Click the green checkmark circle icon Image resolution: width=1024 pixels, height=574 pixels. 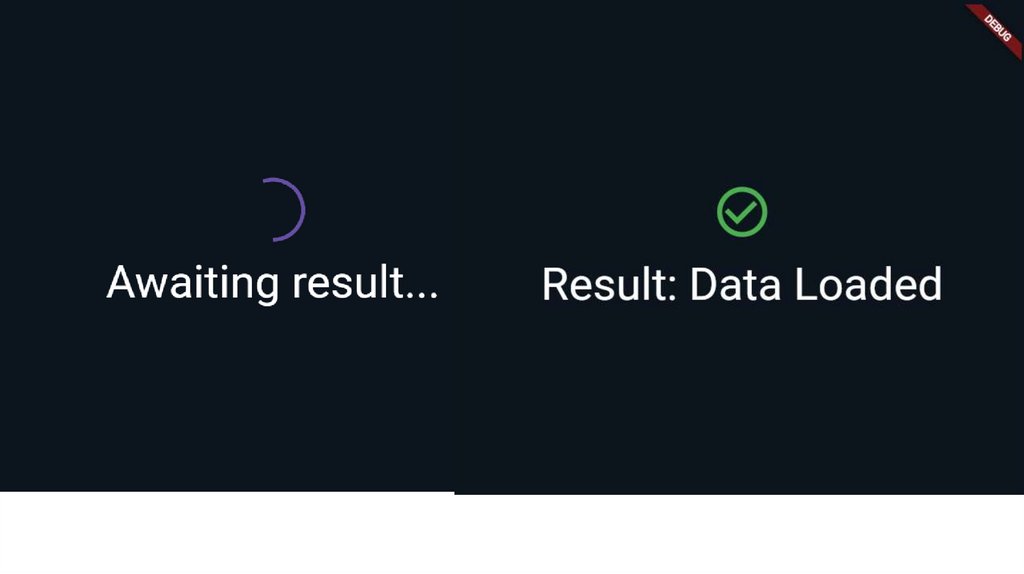point(742,212)
